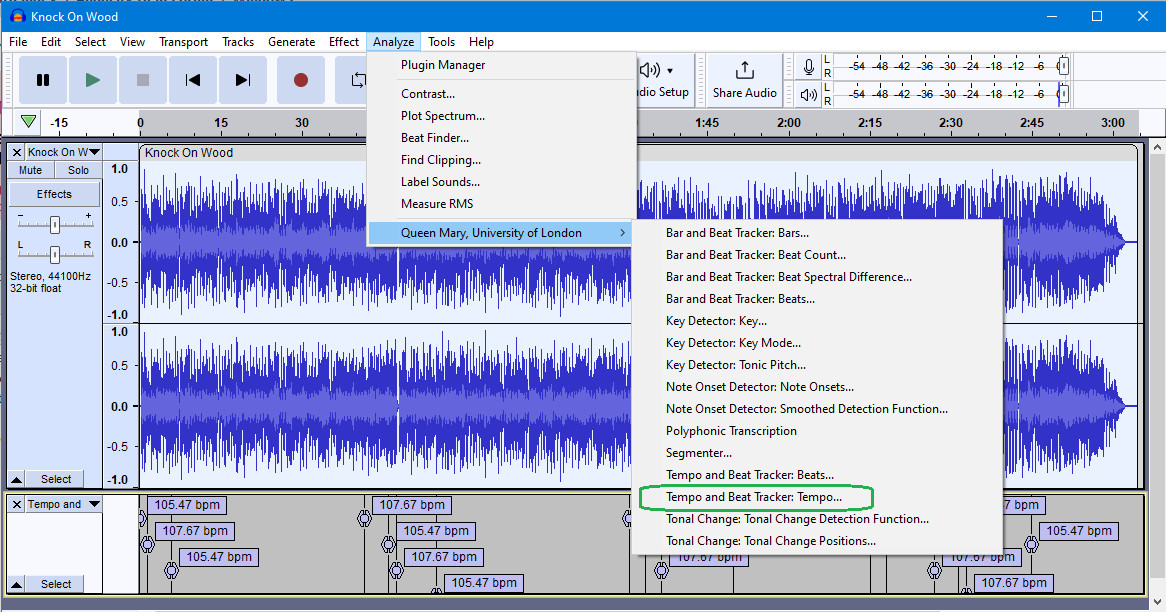Mute the Knock On Wood track

[x=29, y=169]
